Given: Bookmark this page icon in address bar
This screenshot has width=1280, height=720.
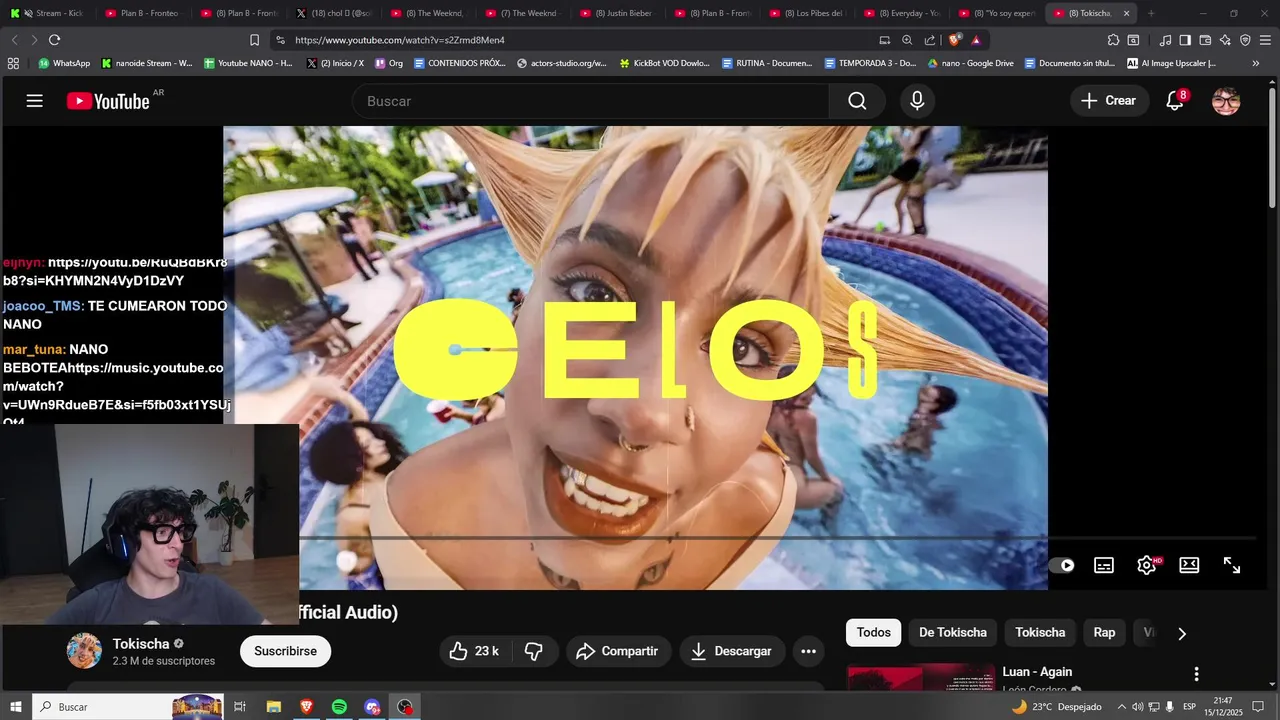Looking at the screenshot, I should click(x=254, y=40).
